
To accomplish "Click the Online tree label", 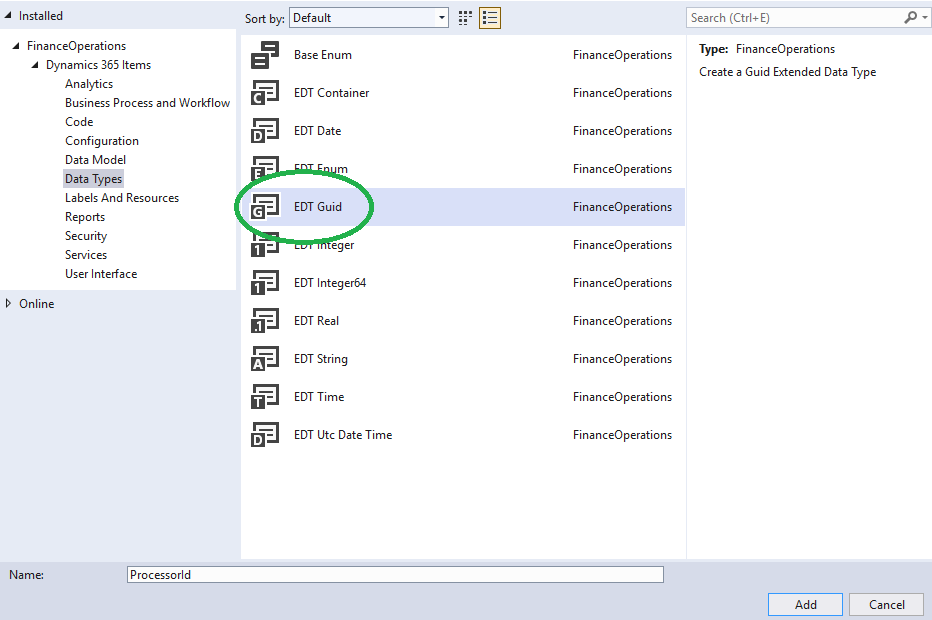I will [37, 304].
